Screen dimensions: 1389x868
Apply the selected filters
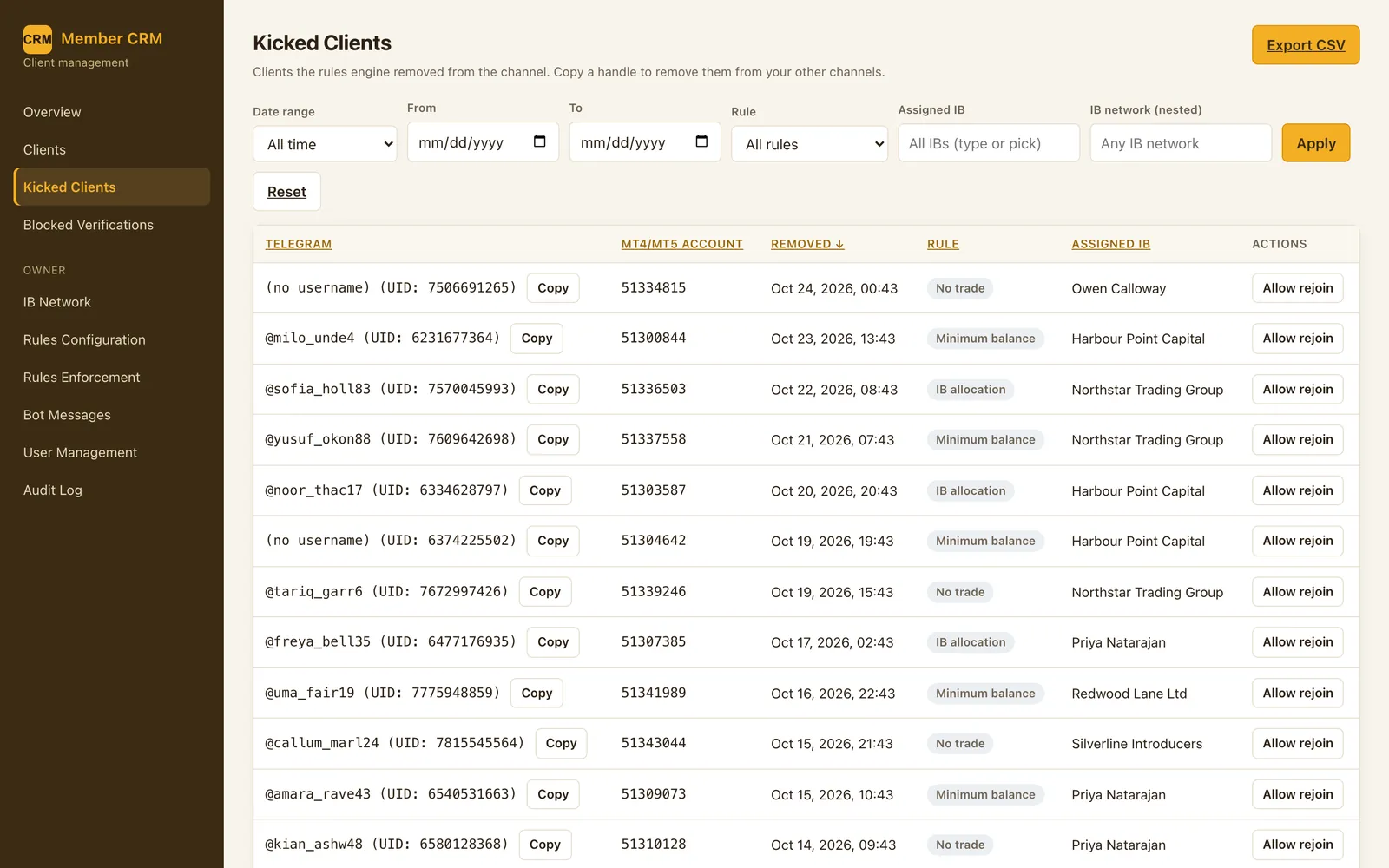click(1315, 143)
